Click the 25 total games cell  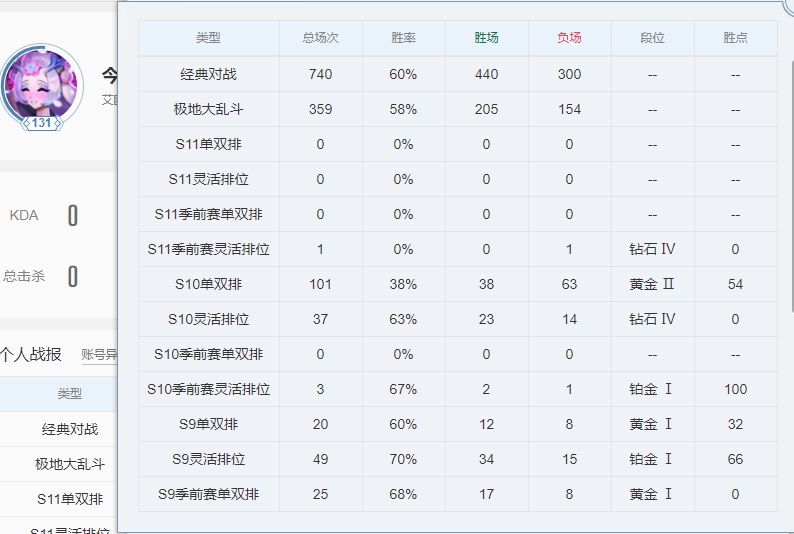(321, 494)
